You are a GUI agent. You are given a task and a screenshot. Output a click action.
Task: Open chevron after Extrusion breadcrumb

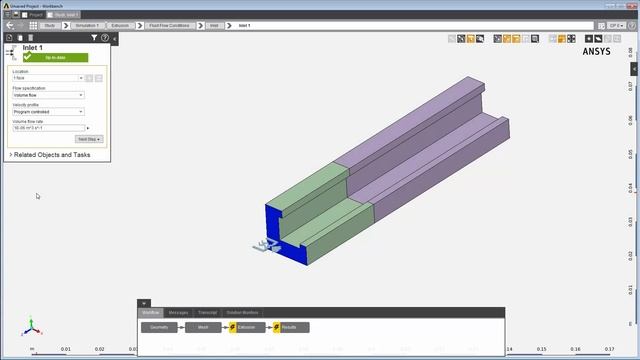point(140,25)
